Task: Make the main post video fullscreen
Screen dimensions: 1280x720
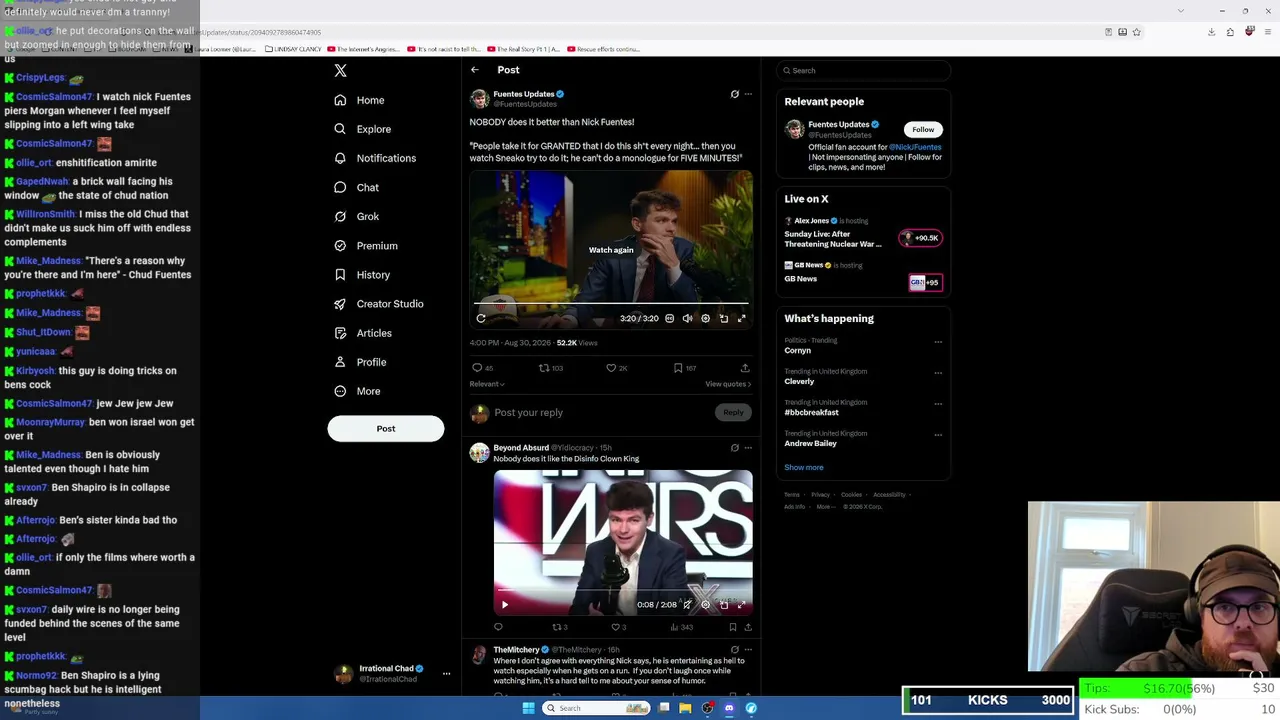Action: [x=741, y=318]
